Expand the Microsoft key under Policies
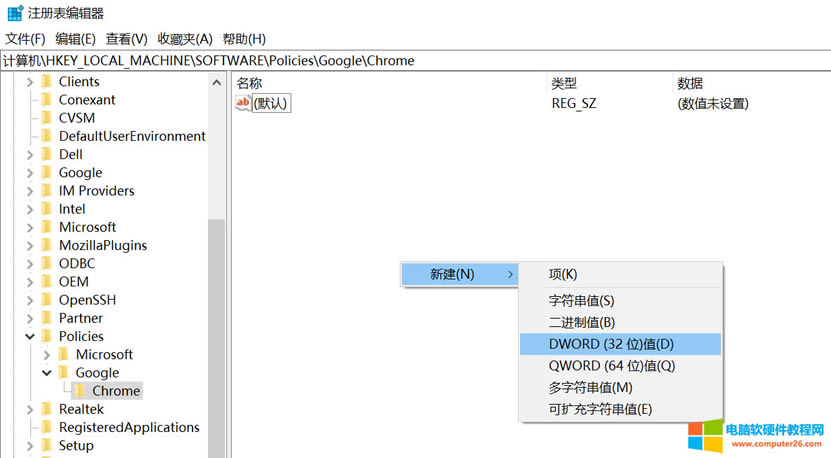Screen dimensions: 831x458 click(x=47, y=355)
